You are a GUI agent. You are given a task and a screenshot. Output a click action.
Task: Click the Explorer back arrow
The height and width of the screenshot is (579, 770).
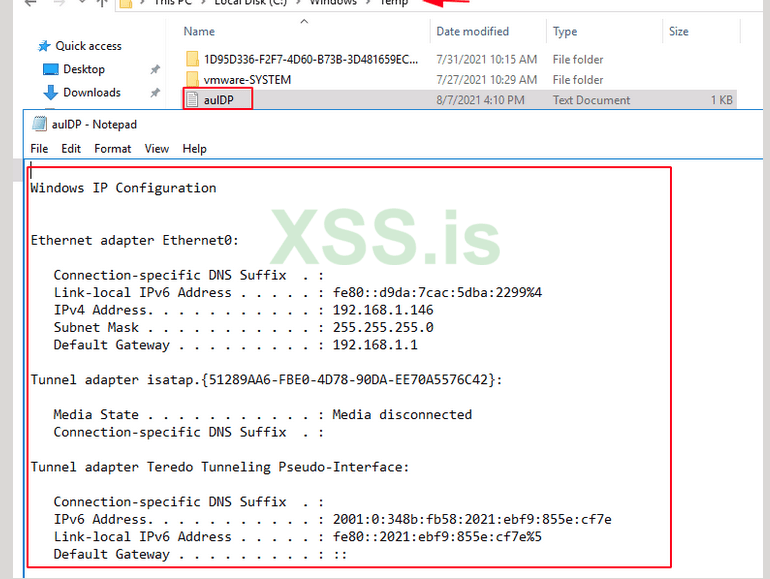pyautogui.click(x=30, y=2)
